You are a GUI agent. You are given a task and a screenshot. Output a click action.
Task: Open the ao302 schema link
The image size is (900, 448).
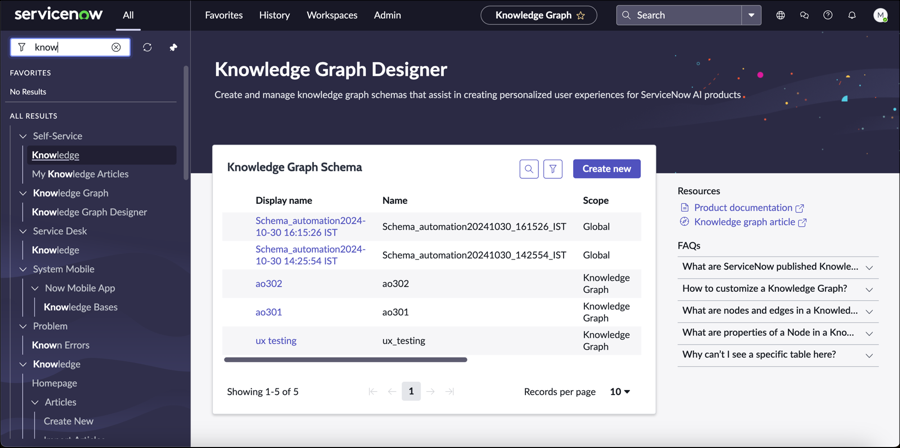[x=269, y=283]
